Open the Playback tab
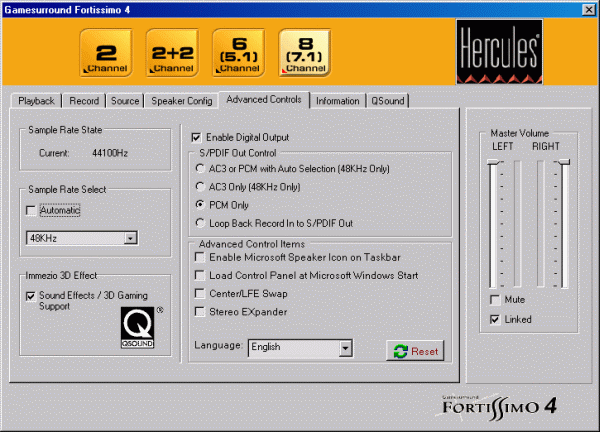Screen dimensions: 600x432 36,101
